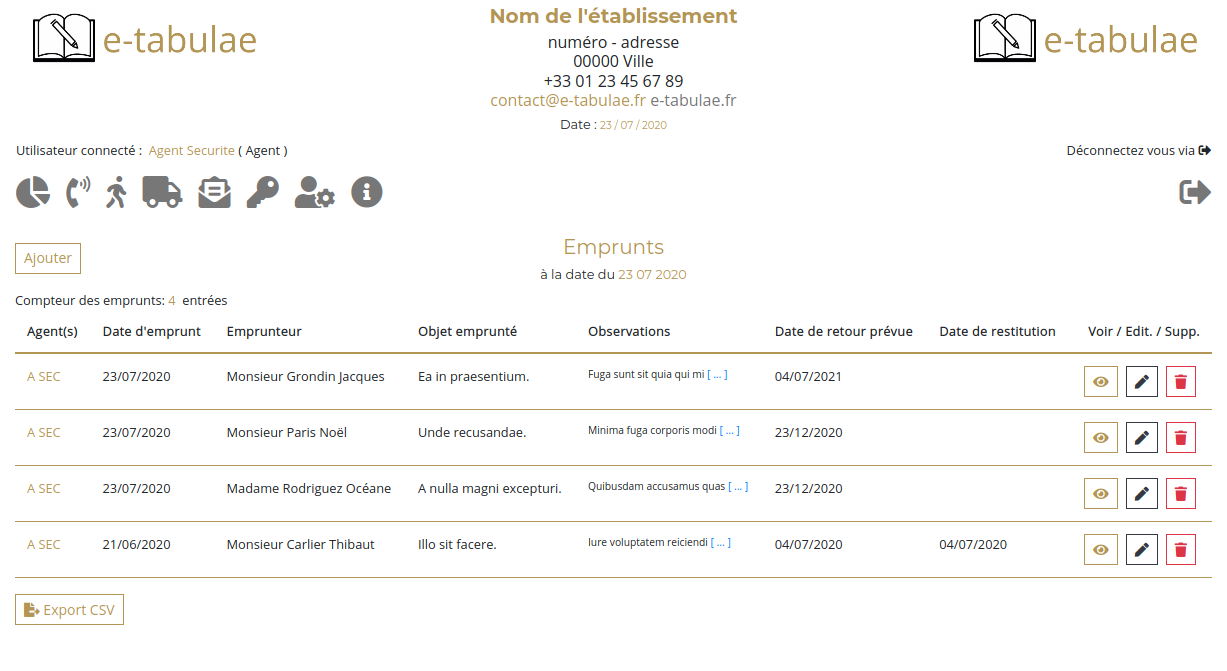Open the key management icon
This screenshot has width=1227, height=671.
coord(263,192)
